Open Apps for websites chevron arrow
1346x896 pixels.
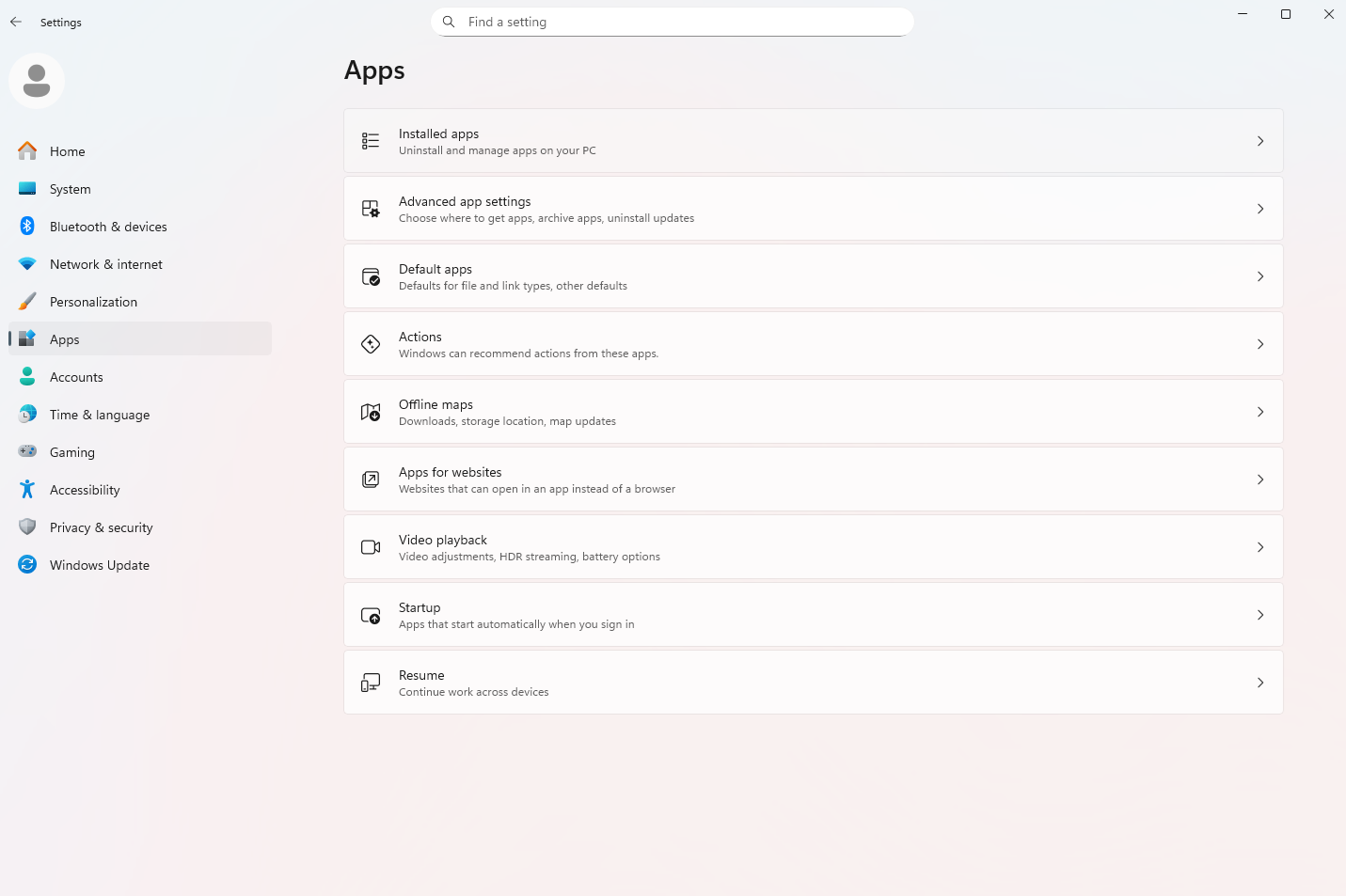(1259, 479)
